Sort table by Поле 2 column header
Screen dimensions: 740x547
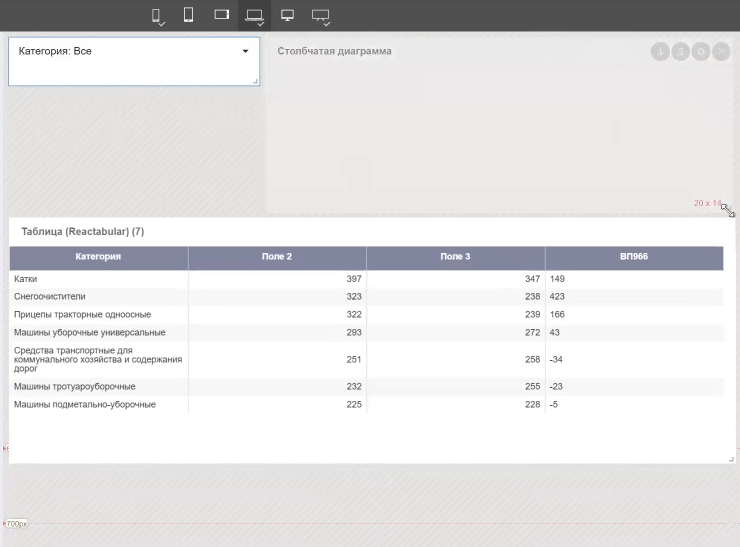[x=277, y=257]
